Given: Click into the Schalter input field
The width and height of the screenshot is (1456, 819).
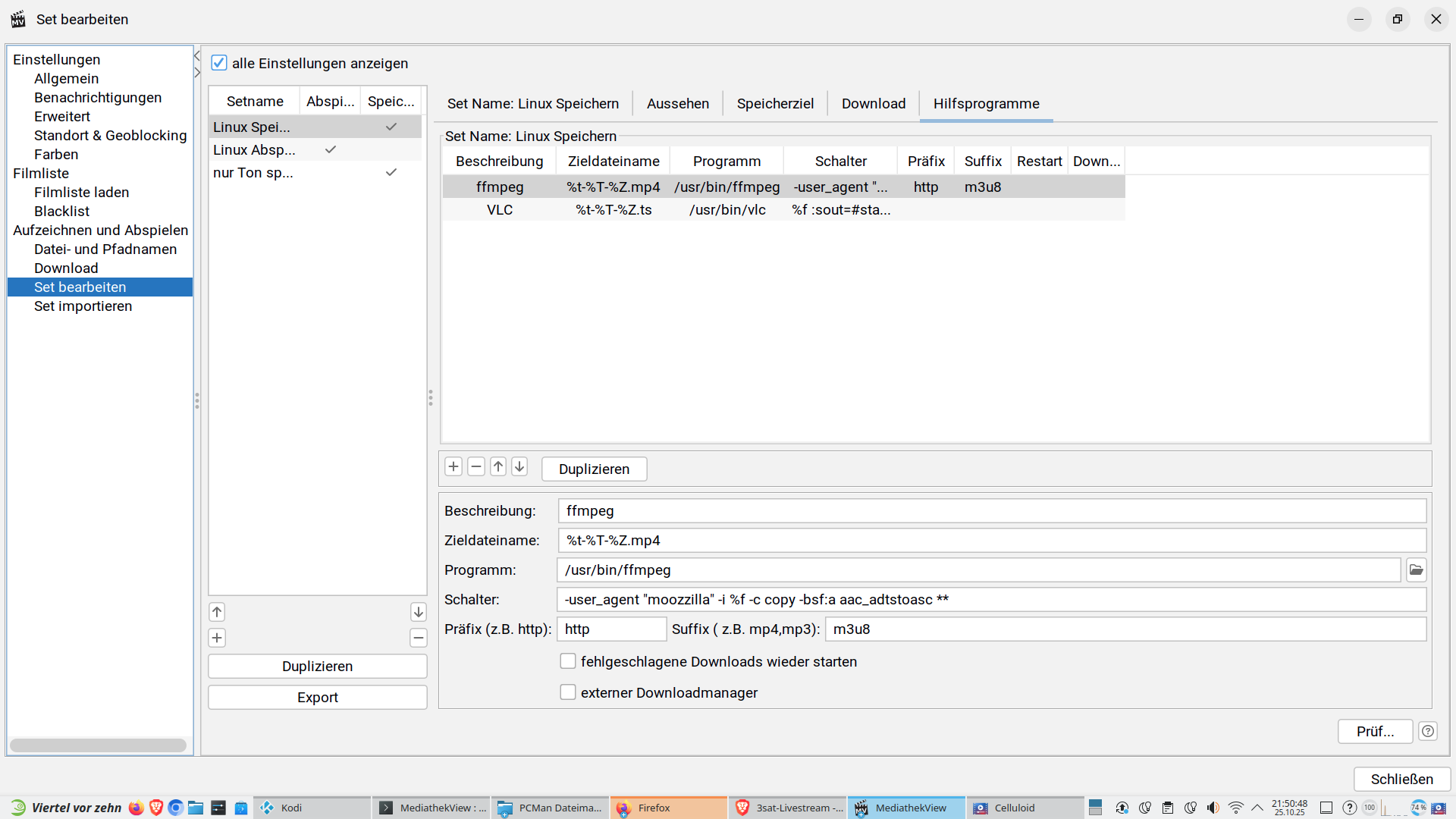Looking at the screenshot, I should [x=990, y=600].
